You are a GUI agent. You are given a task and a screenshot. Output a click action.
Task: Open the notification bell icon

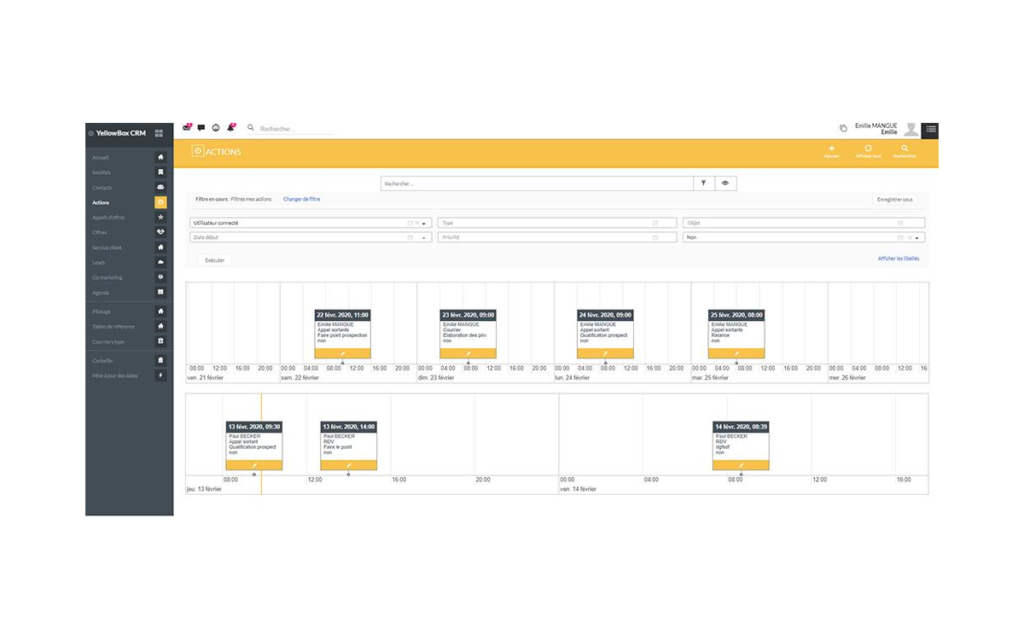click(231, 127)
